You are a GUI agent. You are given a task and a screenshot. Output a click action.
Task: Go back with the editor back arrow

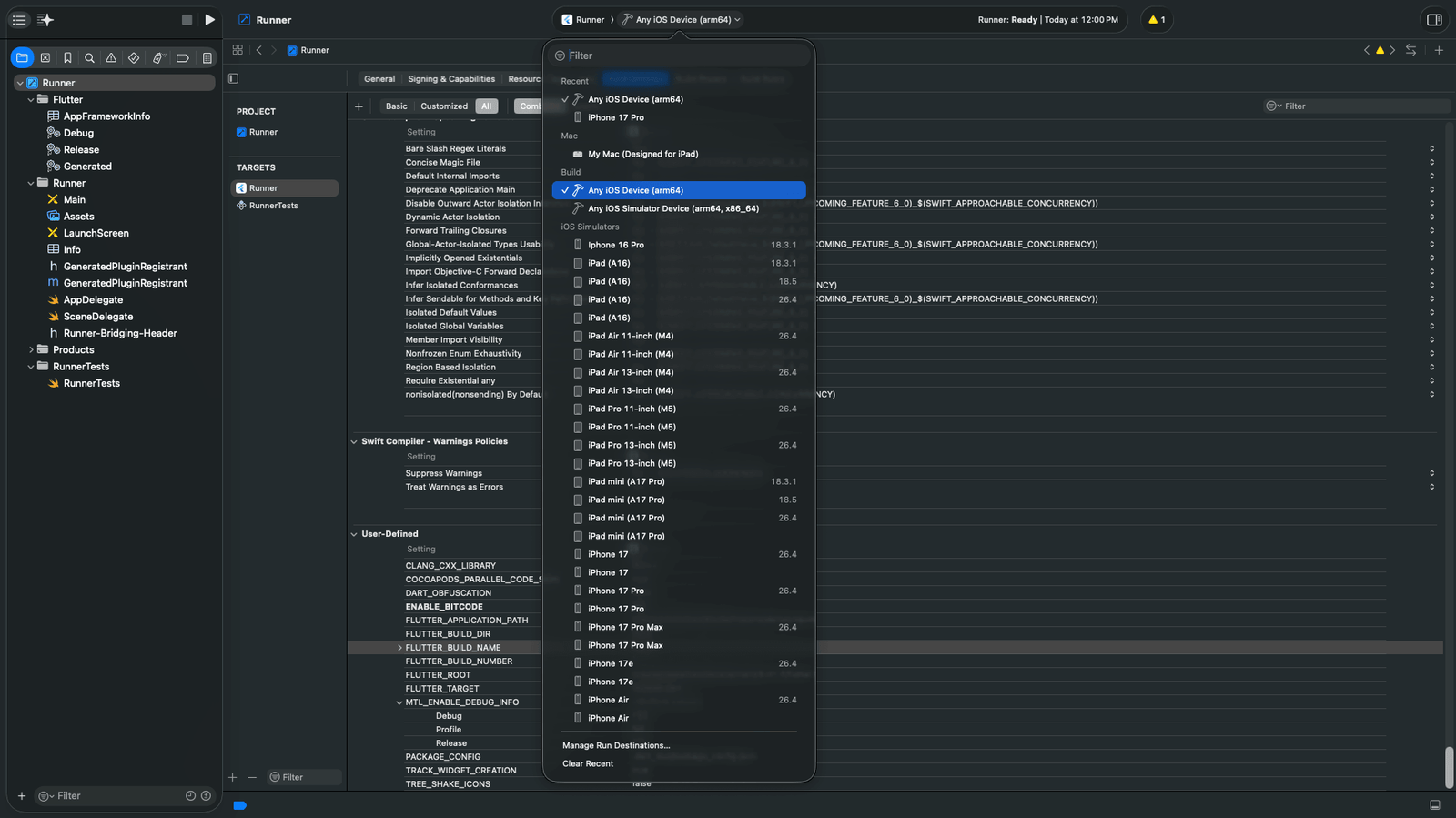[x=259, y=50]
